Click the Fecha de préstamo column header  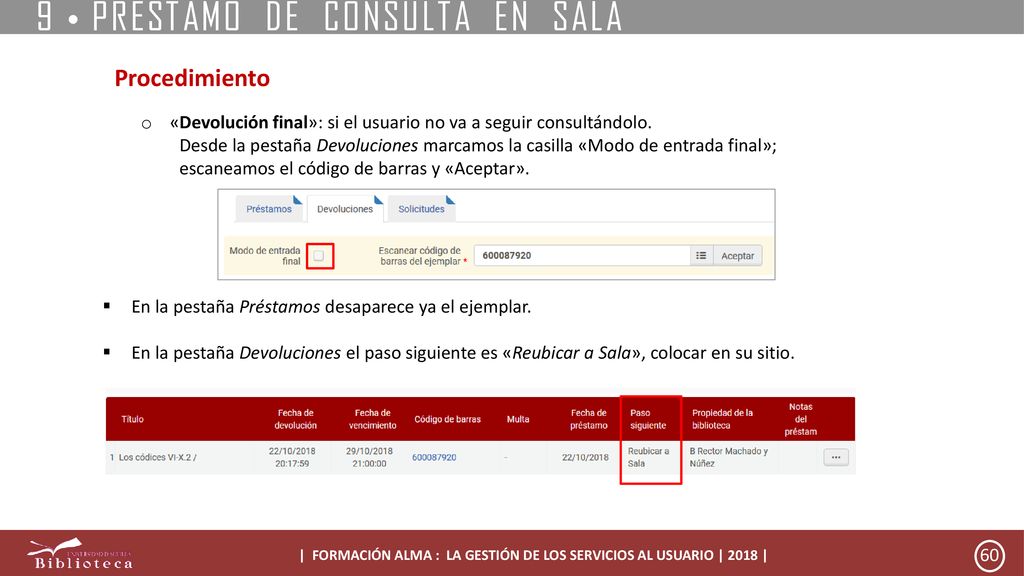point(588,419)
